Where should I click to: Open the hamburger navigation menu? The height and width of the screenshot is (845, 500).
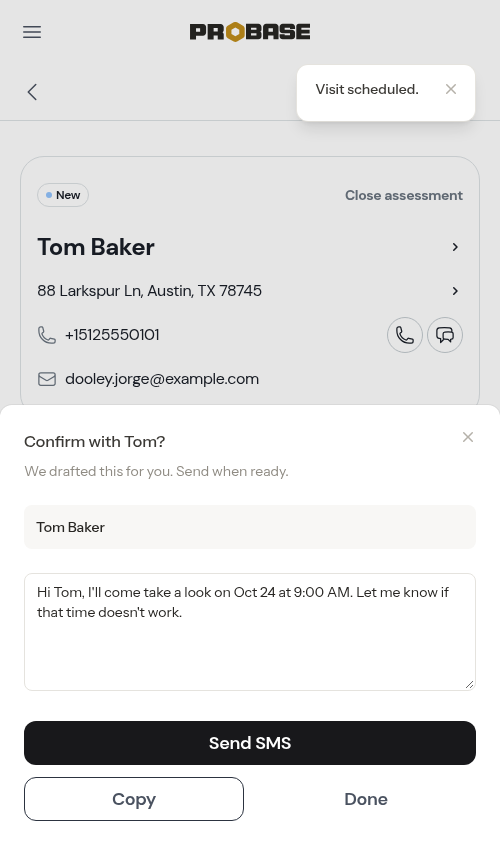click(32, 32)
